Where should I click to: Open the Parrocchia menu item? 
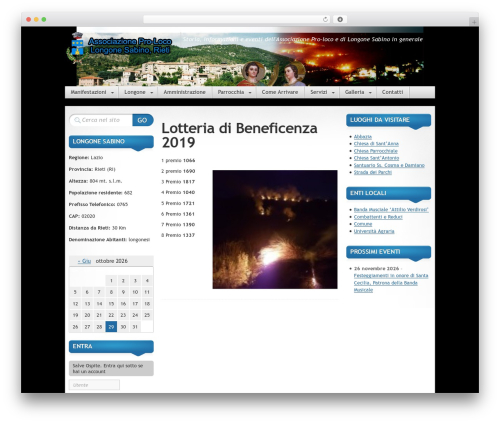[x=231, y=92]
